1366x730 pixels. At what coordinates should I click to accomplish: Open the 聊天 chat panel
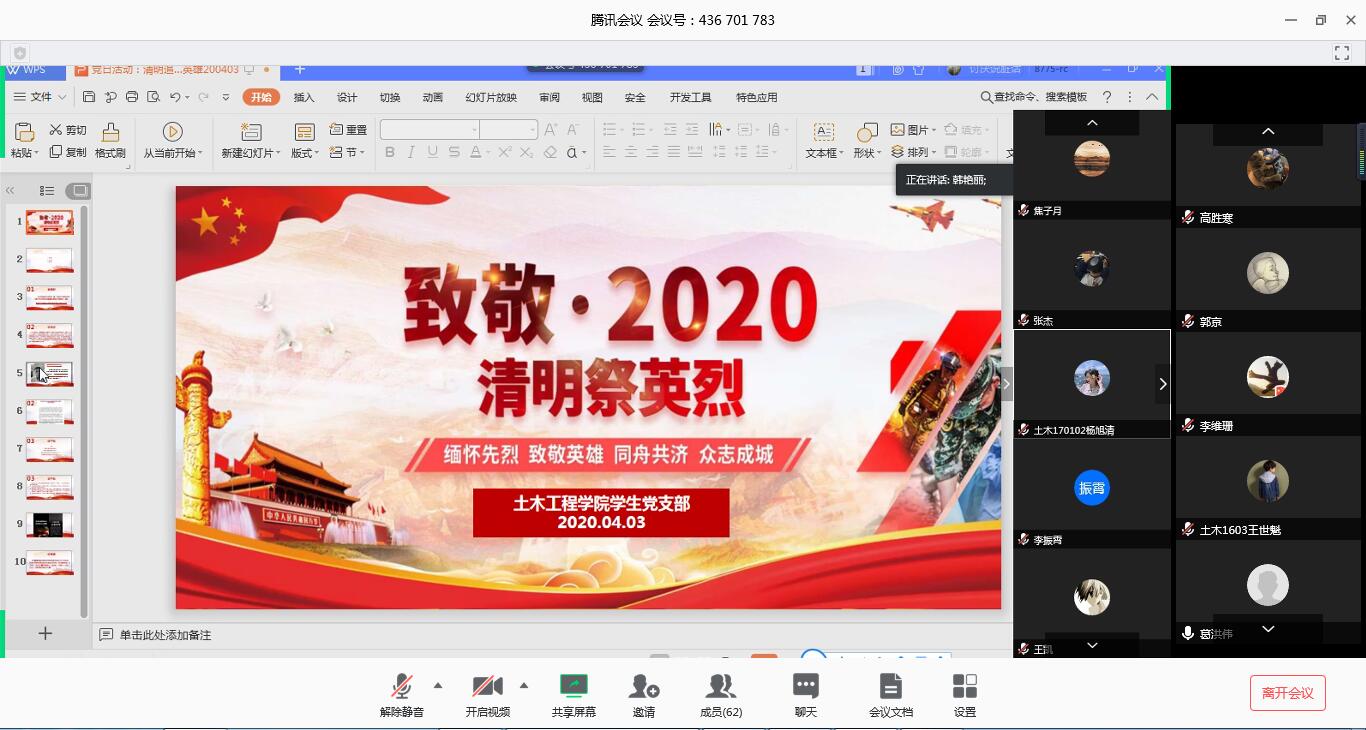coord(805,687)
